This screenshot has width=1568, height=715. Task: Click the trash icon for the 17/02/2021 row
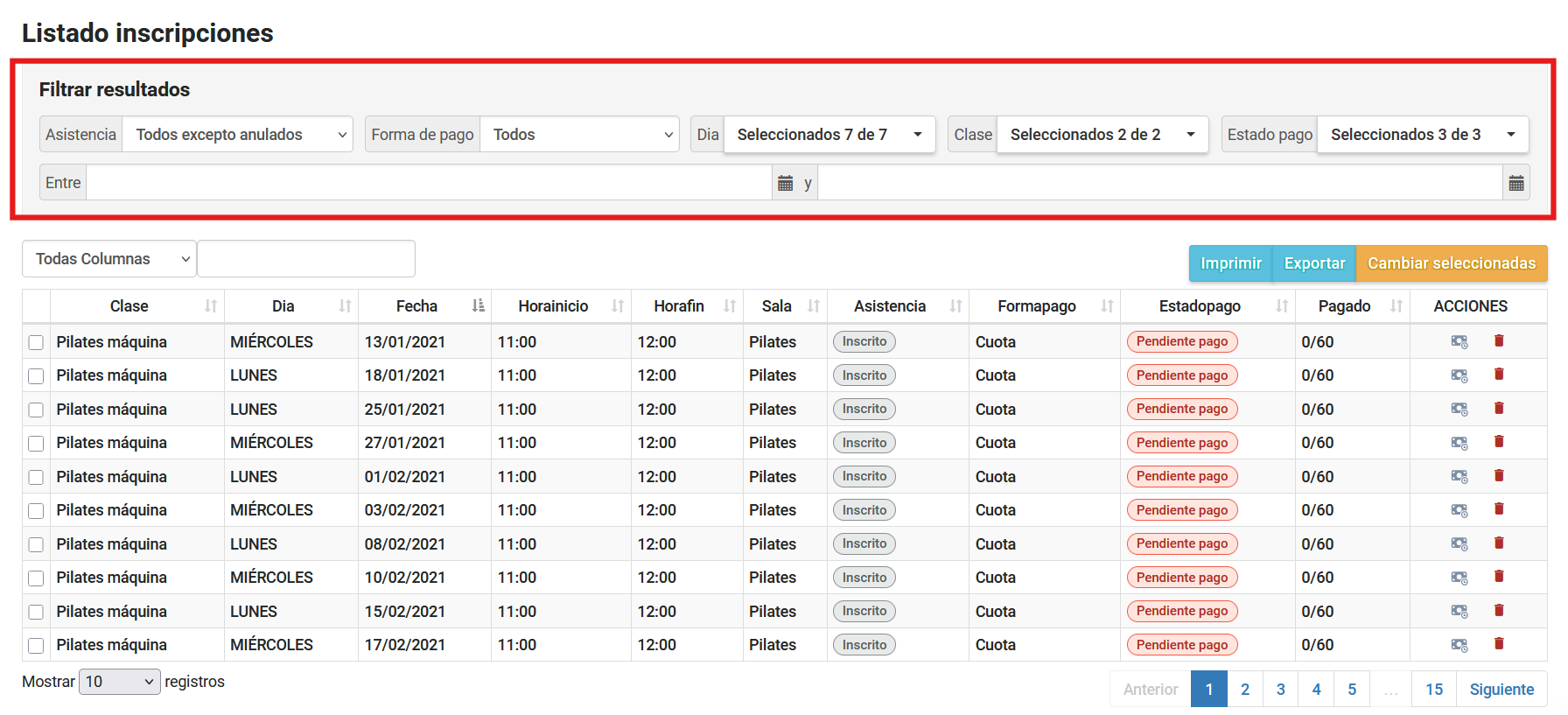coord(1499,644)
